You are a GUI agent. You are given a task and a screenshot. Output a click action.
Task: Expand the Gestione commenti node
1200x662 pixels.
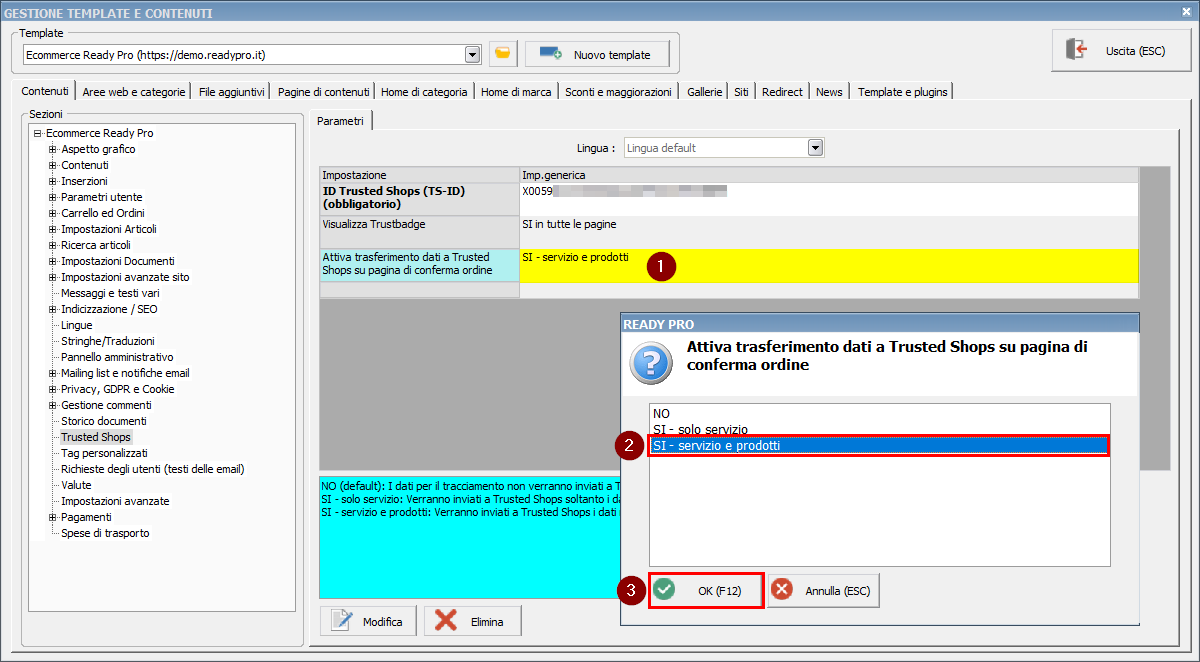click(53, 405)
